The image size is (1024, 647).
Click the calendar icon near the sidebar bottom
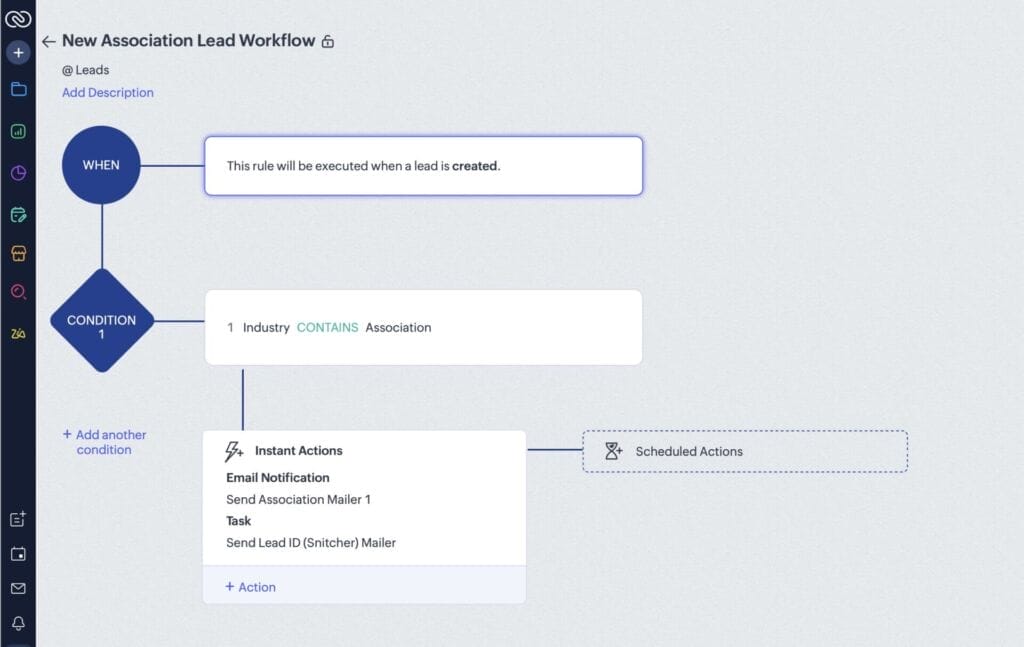(19, 555)
